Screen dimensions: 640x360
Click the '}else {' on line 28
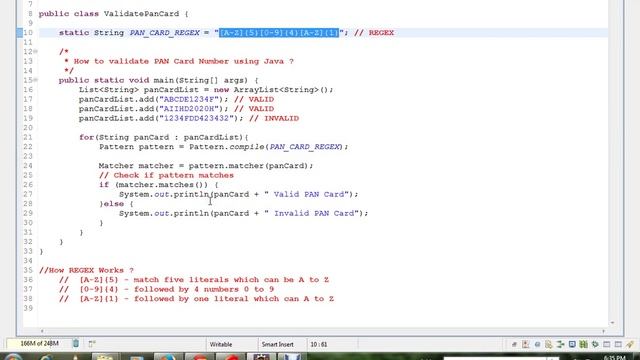tap(116, 204)
